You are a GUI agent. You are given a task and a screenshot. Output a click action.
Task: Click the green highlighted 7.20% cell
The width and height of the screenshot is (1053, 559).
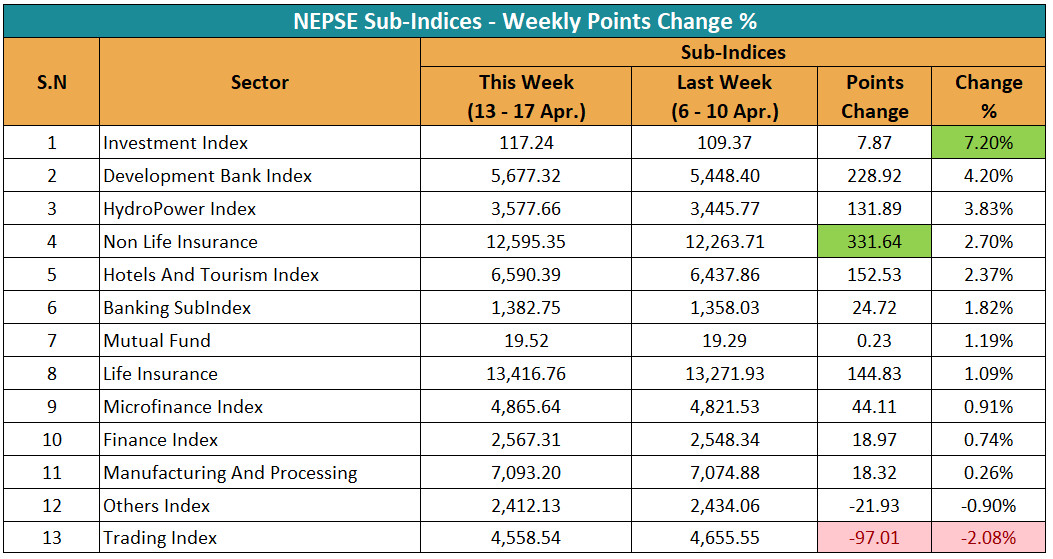click(988, 143)
